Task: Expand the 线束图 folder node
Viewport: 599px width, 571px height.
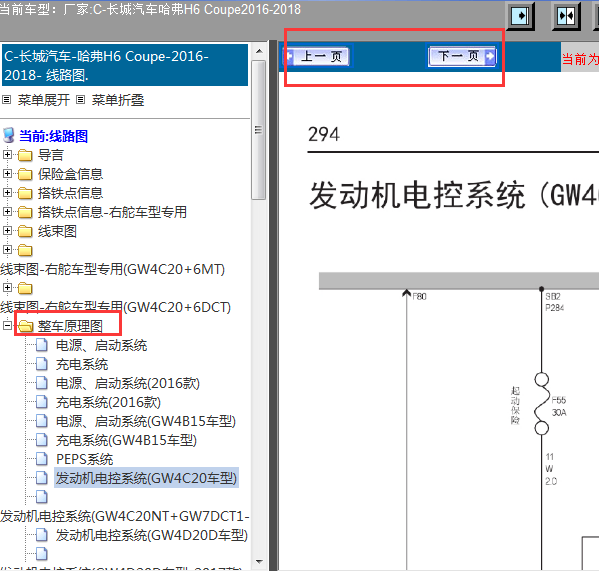Action: click(7, 230)
